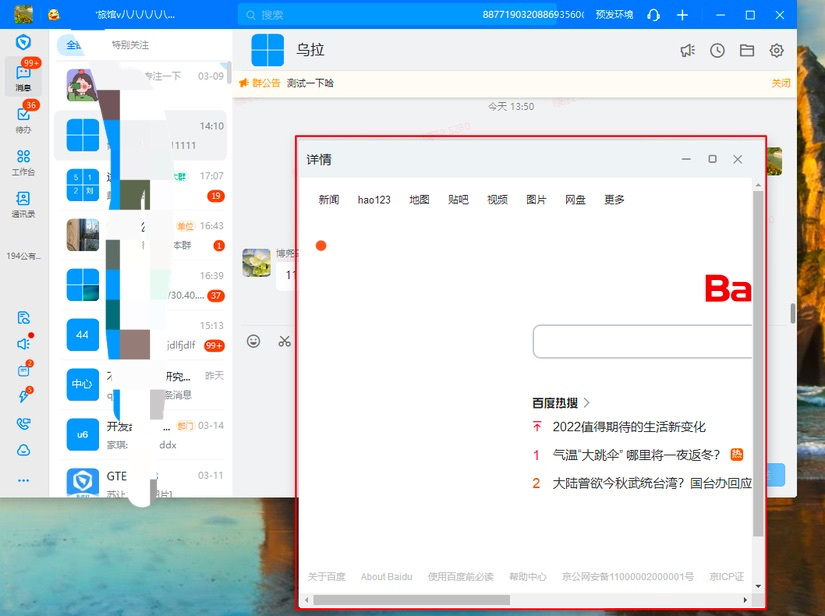Expand 百度热搜 with the chevron arrow
Viewport: 825px width, 616px height.
587,403
